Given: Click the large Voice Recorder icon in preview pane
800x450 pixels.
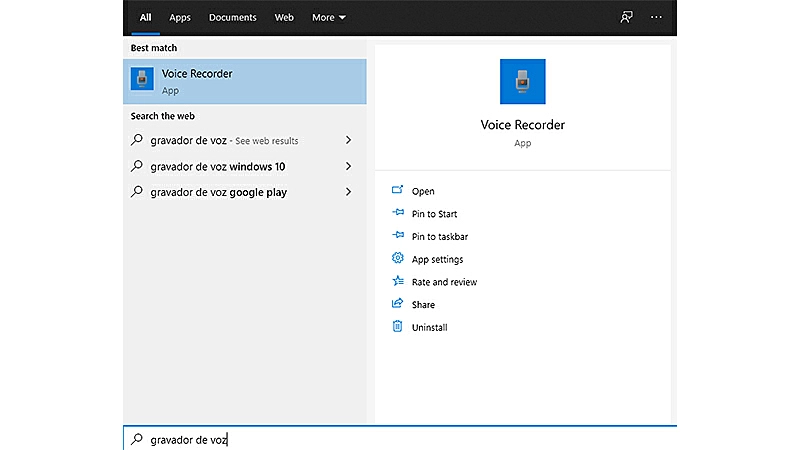Looking at the screenshot, I should [x=522, y=82].
